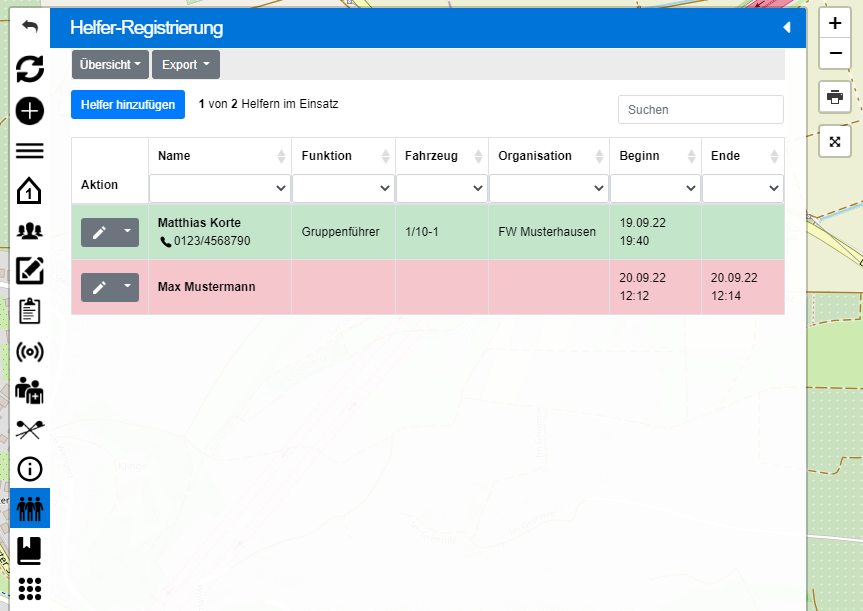Open the Übersicht dropdown menu
The image size is (863, 611).
110,65
